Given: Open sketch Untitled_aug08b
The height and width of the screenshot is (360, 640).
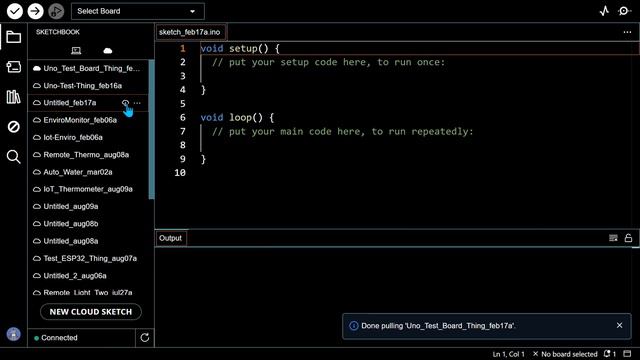Looking at the screenshot, I should (x=71, y=224).
